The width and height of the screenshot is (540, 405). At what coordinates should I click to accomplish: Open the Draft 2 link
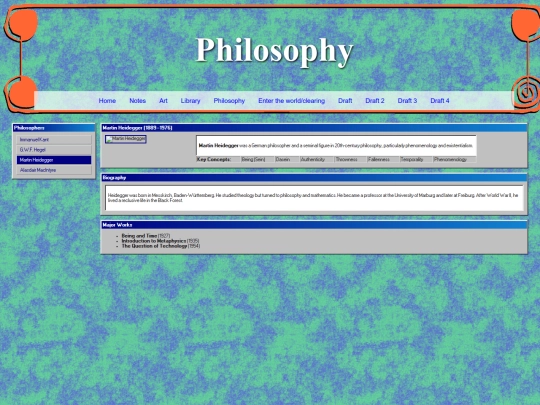(375, 101)
